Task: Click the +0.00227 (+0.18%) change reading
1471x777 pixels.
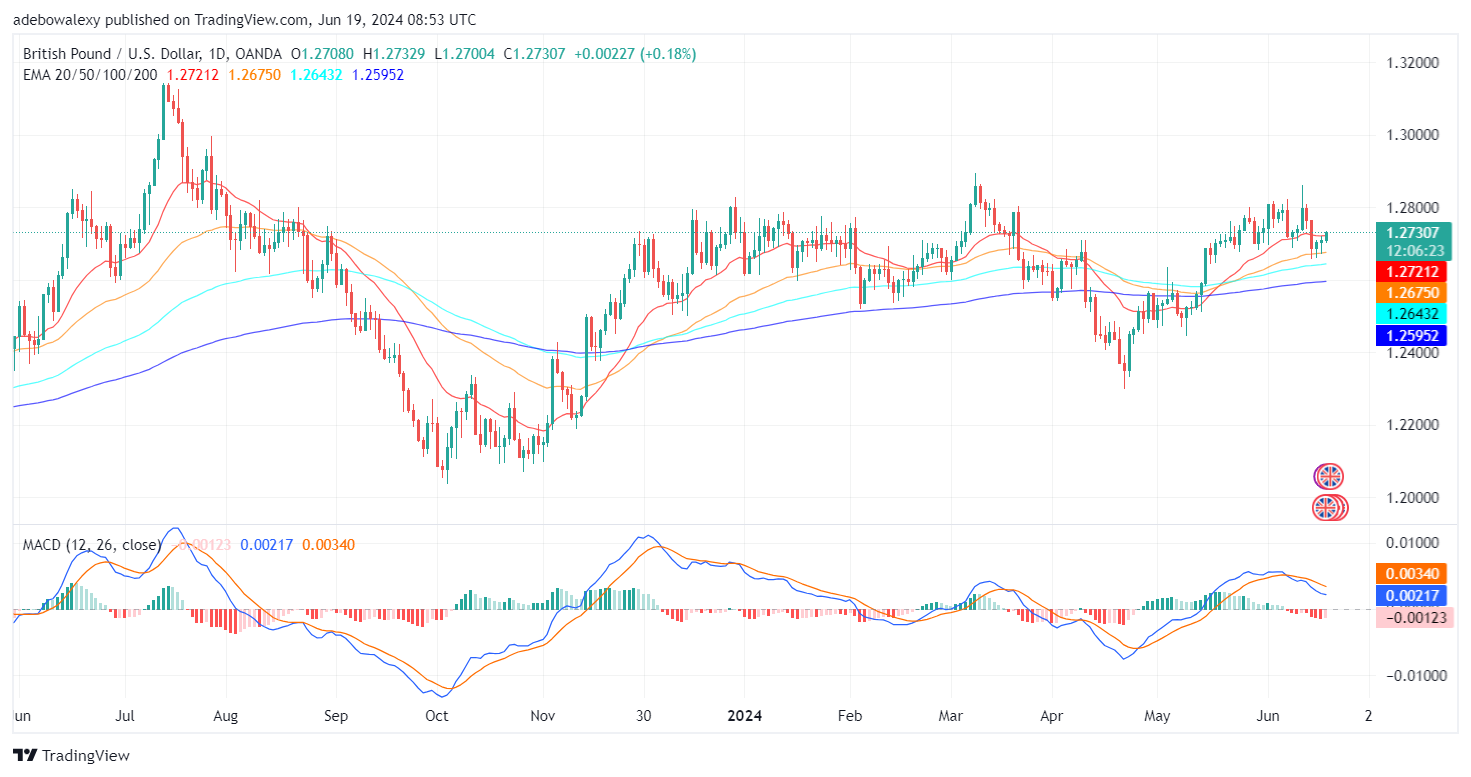Action: point(635,54)
